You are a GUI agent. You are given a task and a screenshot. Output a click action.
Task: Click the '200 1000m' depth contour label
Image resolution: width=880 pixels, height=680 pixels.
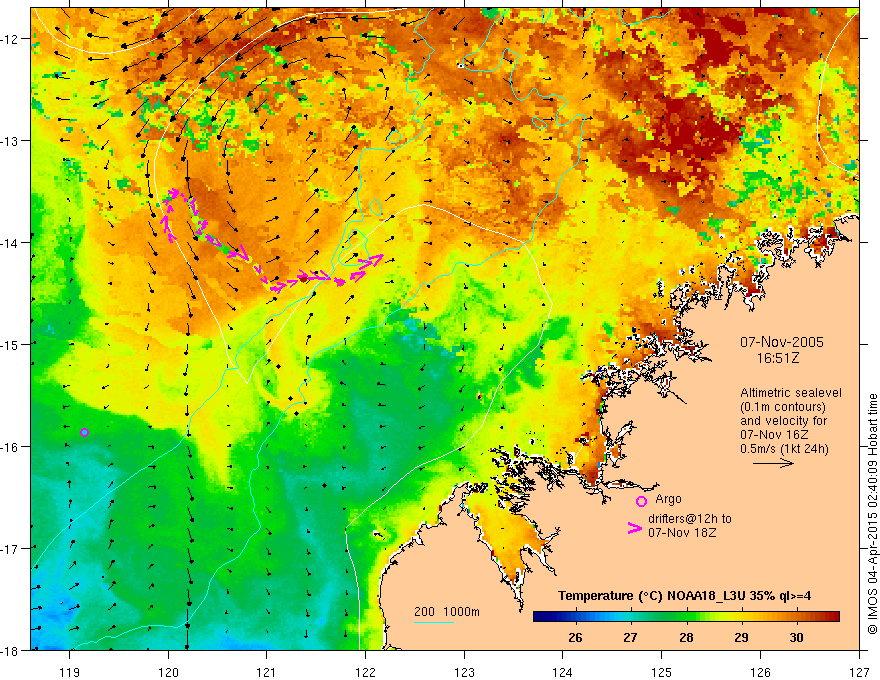(x=447, y=612)
